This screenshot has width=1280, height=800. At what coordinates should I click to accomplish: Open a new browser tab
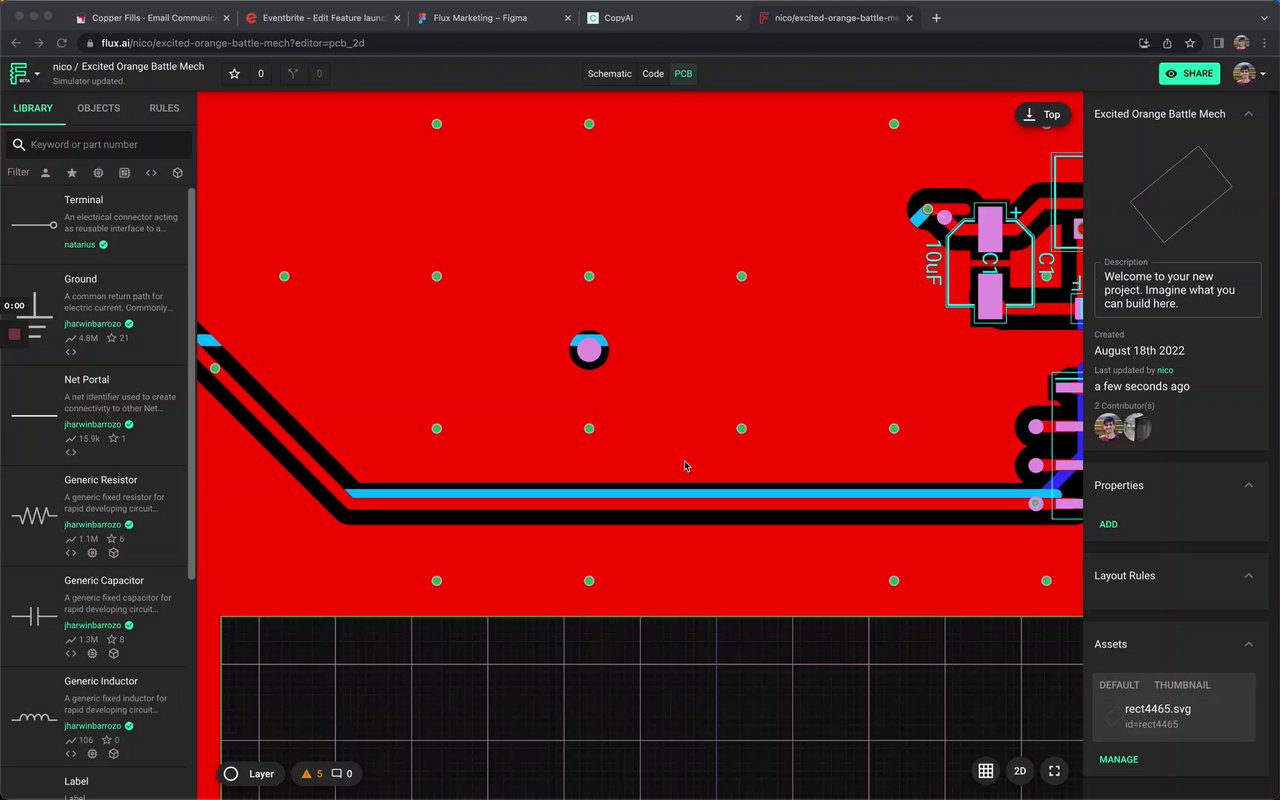pos(936,18)
